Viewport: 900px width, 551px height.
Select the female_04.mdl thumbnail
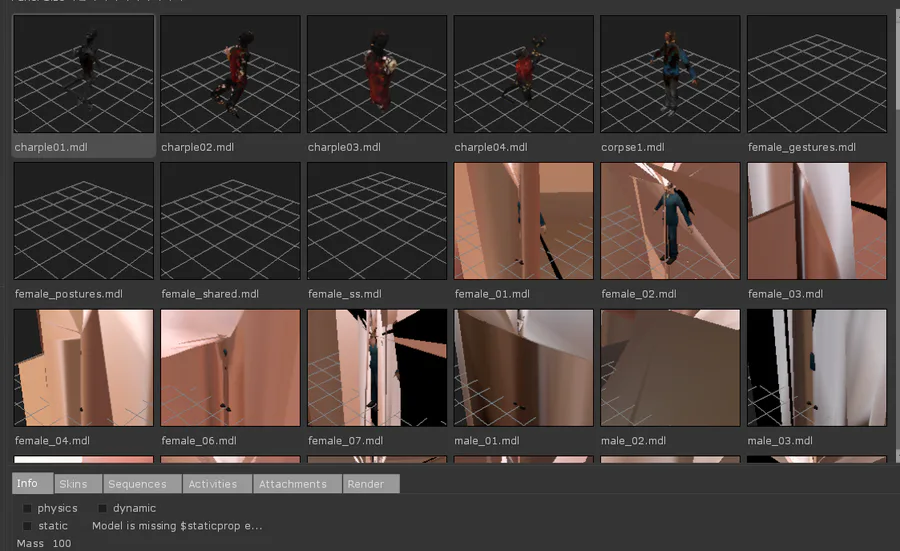(x=84, y=368)
